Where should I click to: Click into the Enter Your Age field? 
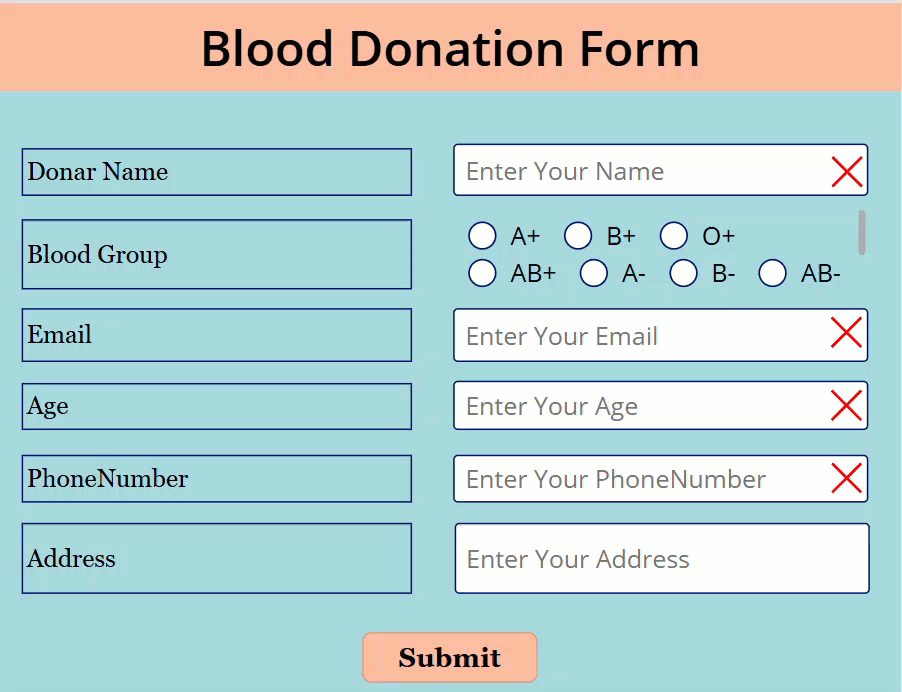click(641, 406)
